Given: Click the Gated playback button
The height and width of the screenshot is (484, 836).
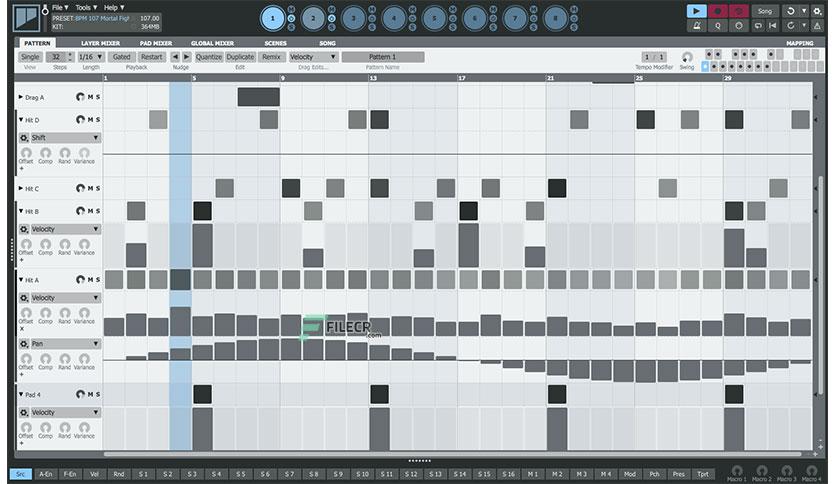Looking at the screenshot, I should [x=121, y=57].
